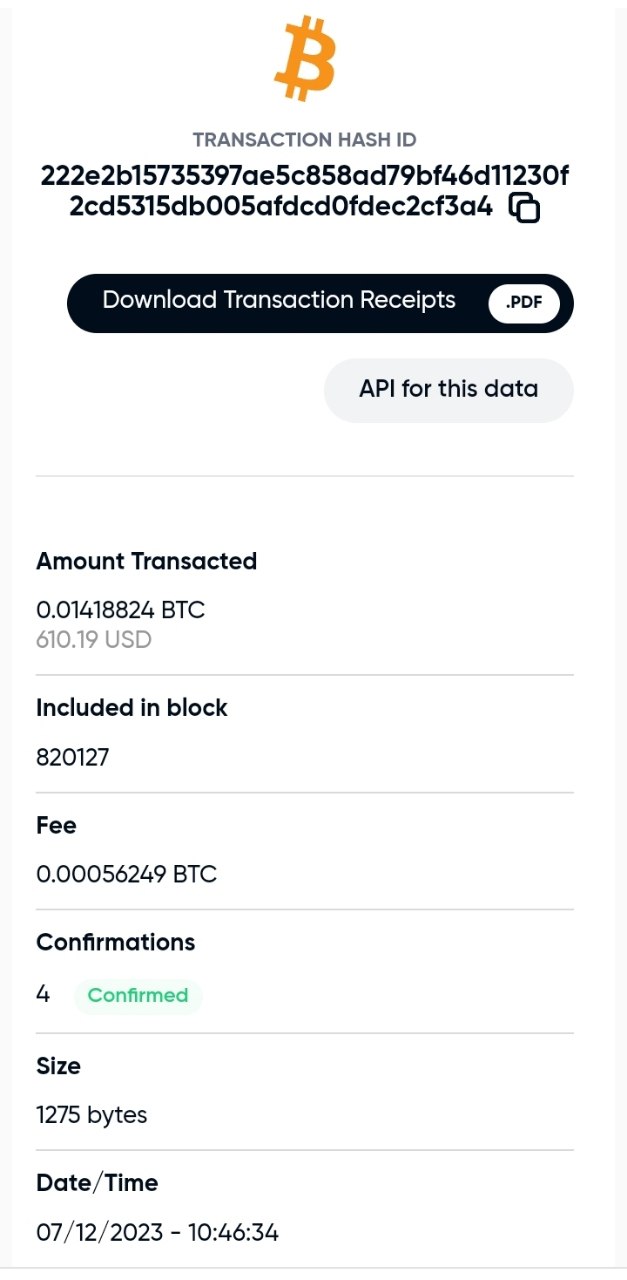Click the Confirmations heading

(116, 942)
